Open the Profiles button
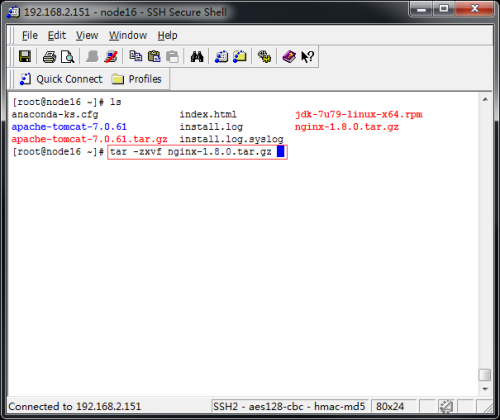500x420 pixels. [136, 79]
